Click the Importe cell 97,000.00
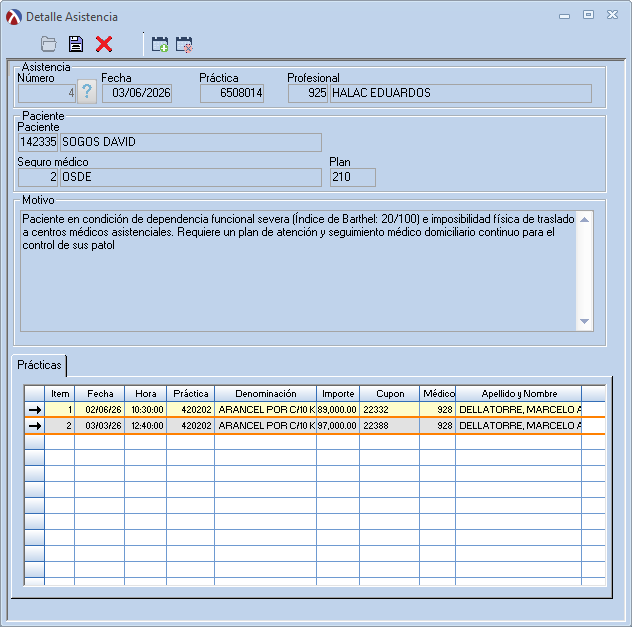This screenshot has width=632, height=627. tap(338, 426)
